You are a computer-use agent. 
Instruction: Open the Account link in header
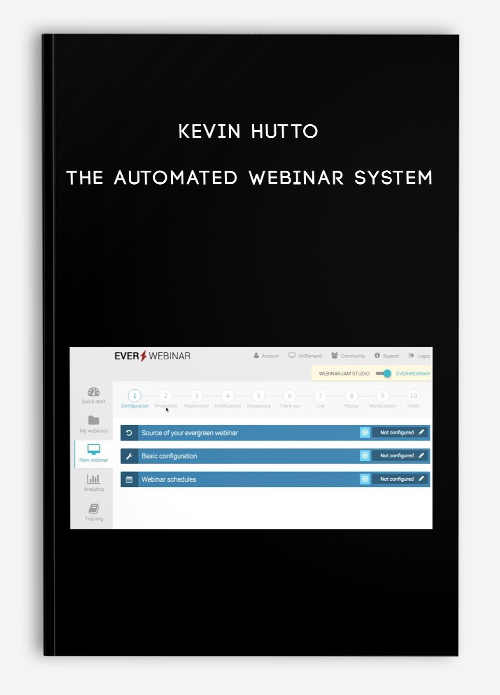(x=266, y=355)
